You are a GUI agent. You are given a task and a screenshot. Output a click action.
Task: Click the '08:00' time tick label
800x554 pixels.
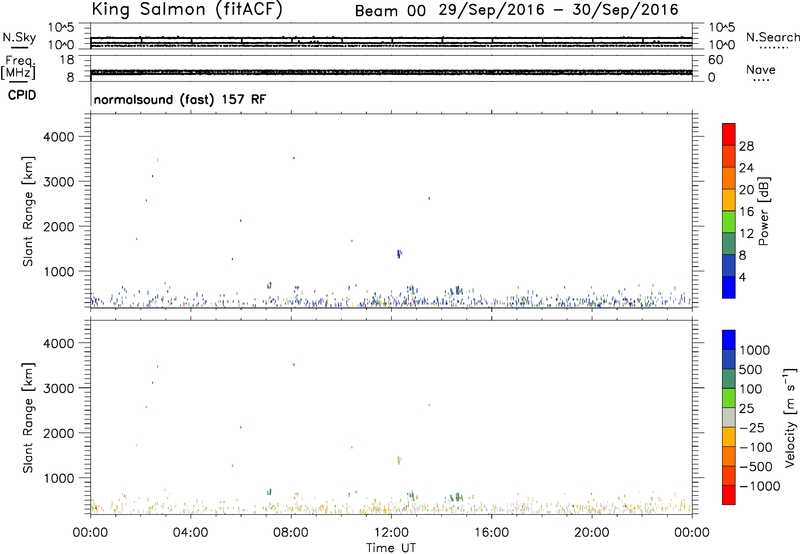(291, 533)
